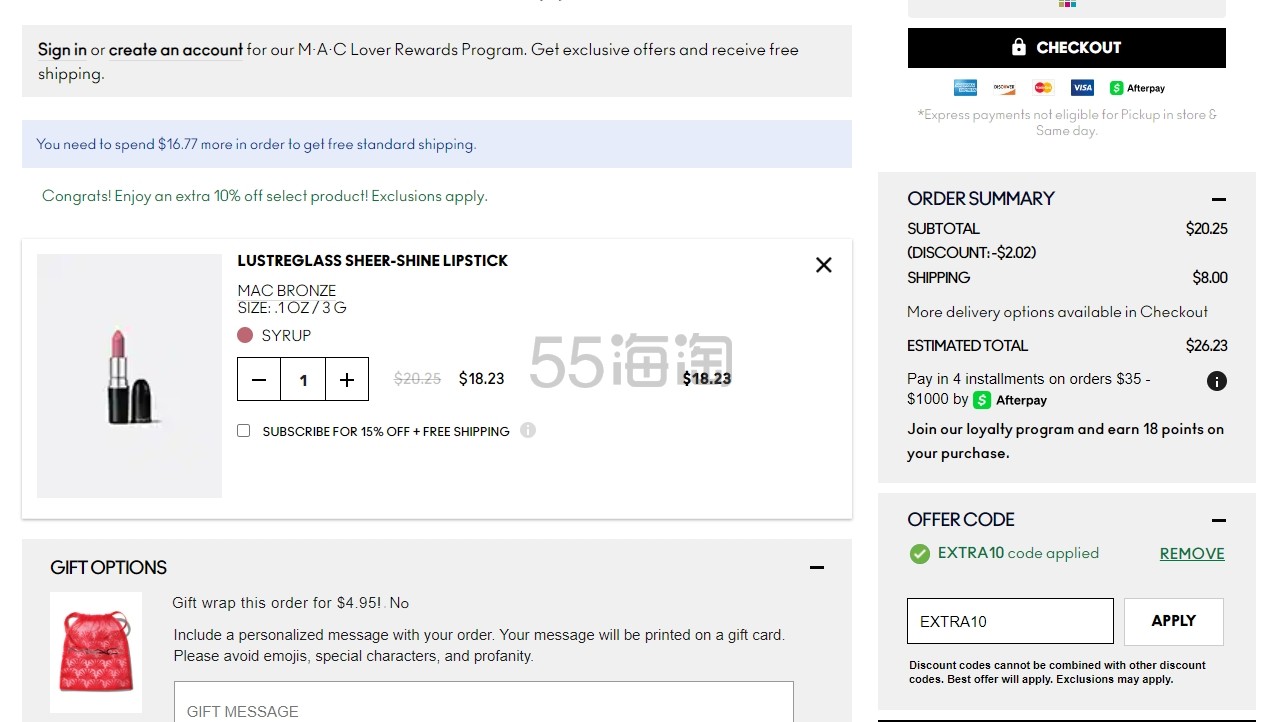1263x722 pixels.
Task: Click Apply to submit the offer code
Action: 1173,621
